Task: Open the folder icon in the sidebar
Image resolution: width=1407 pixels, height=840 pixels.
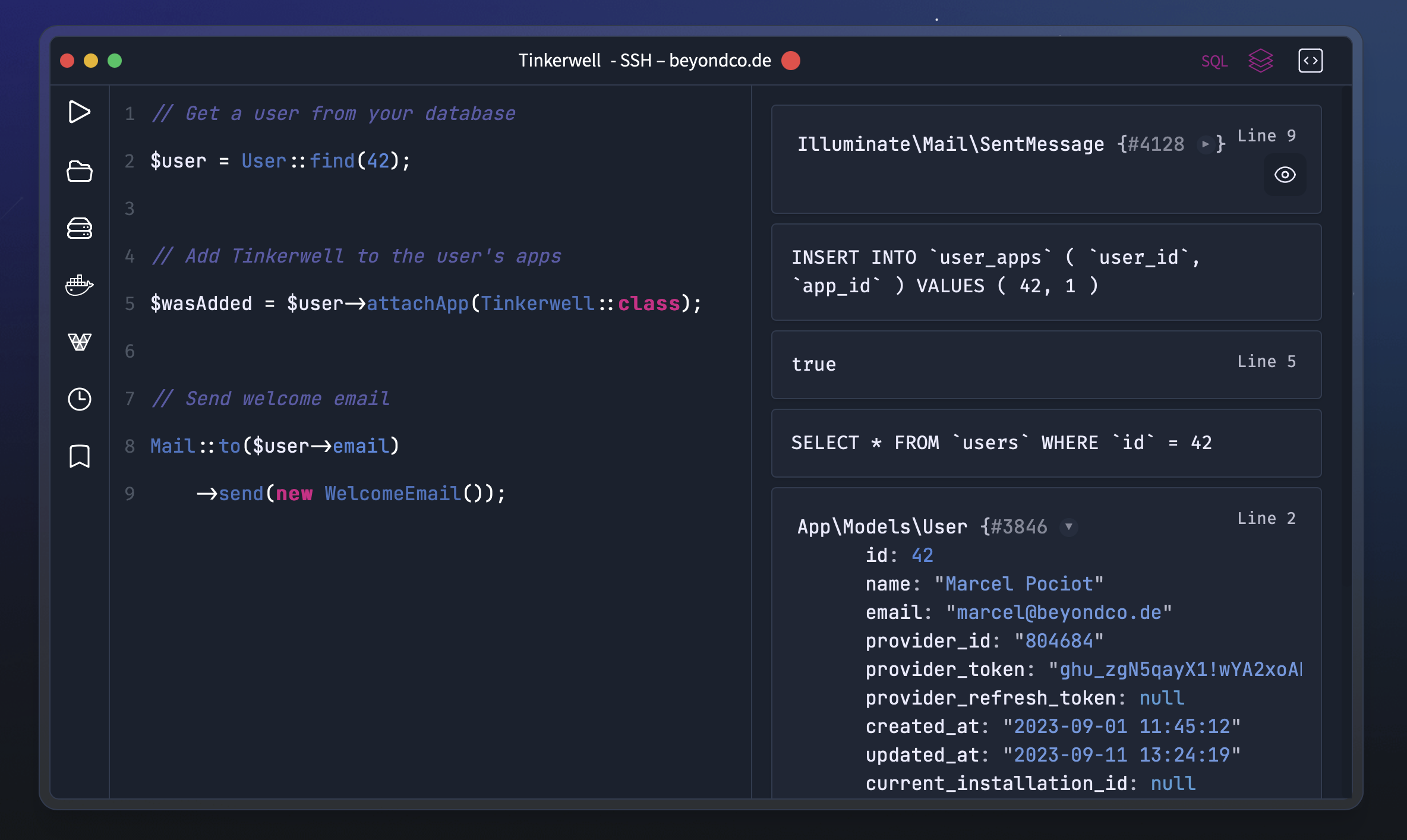Action: pyautogui.click(x=79, y=172)
